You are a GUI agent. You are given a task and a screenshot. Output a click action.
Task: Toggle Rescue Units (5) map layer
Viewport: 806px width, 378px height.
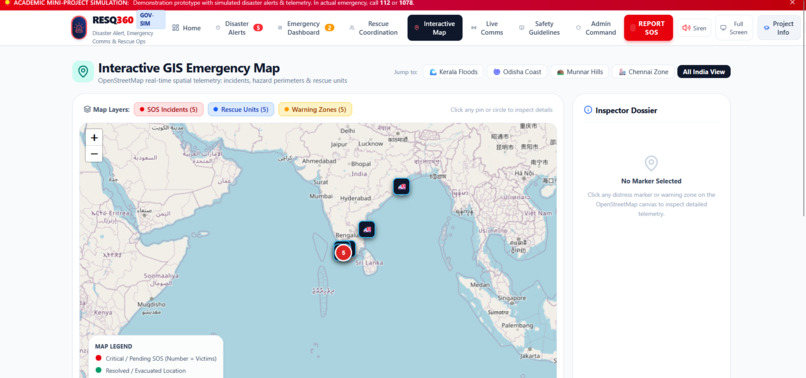point(241,110)
